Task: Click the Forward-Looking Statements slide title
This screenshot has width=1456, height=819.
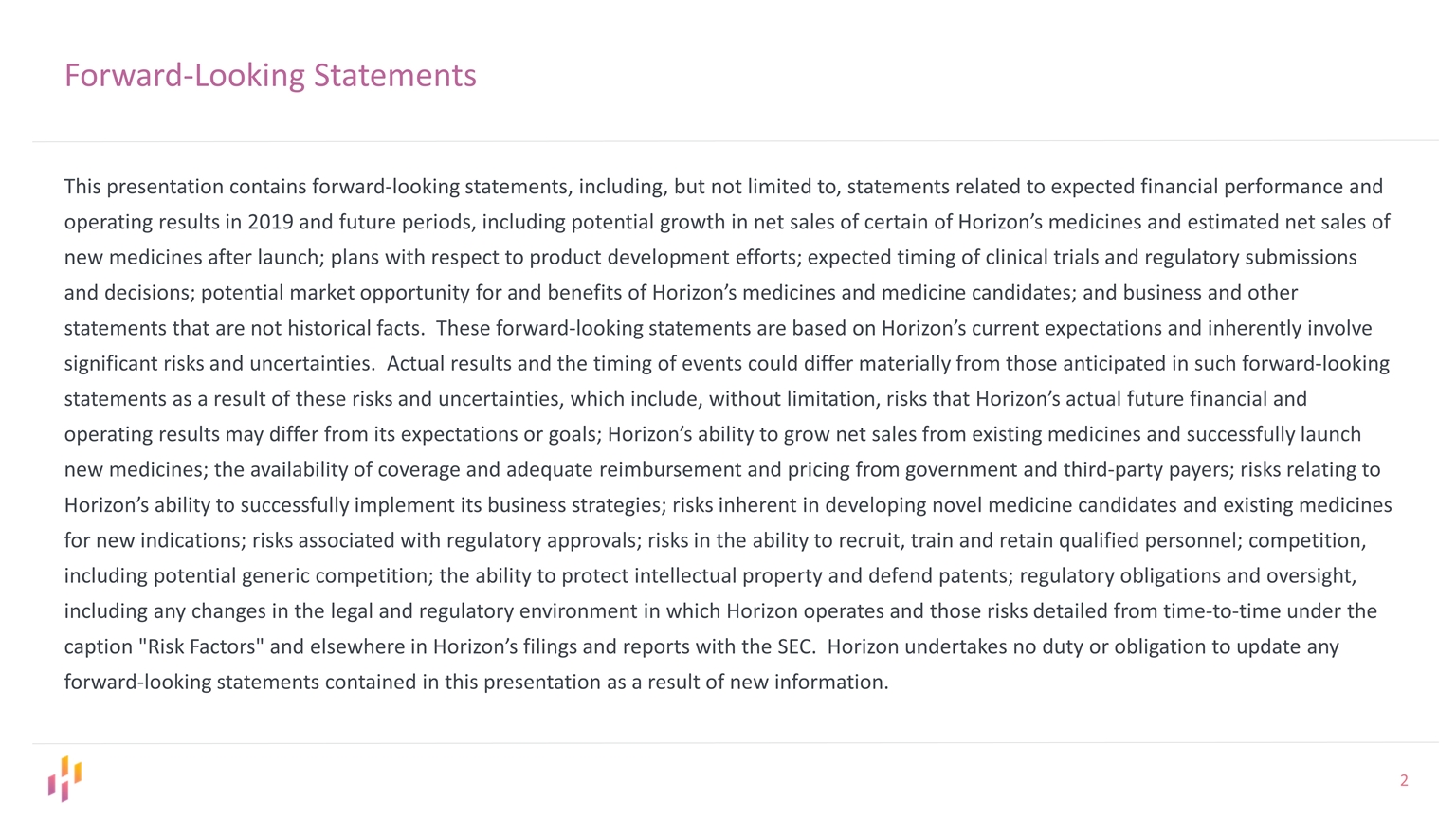Action: tap(270, 75)
